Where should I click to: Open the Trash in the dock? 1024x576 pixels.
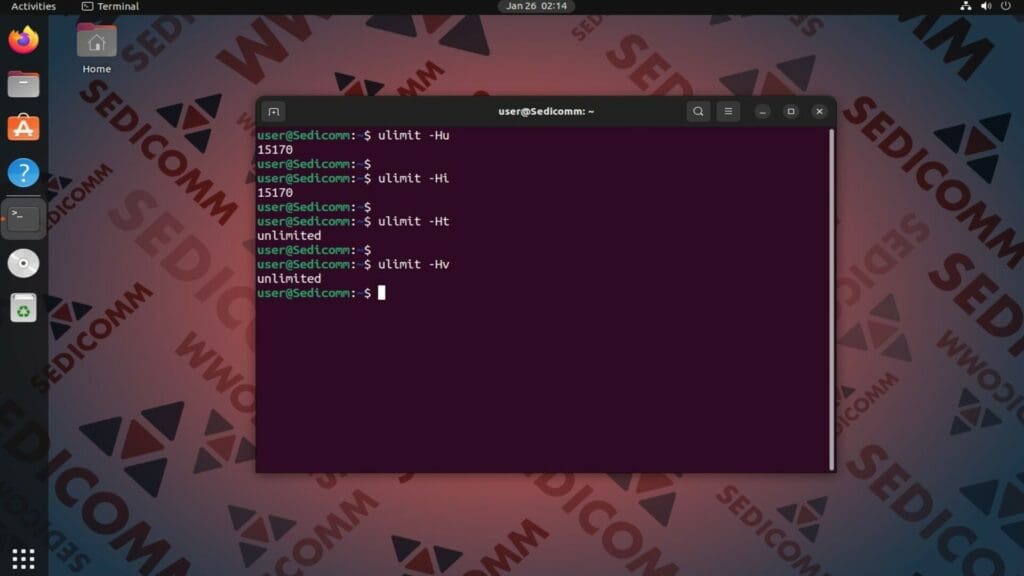click(x=24, y=308)
